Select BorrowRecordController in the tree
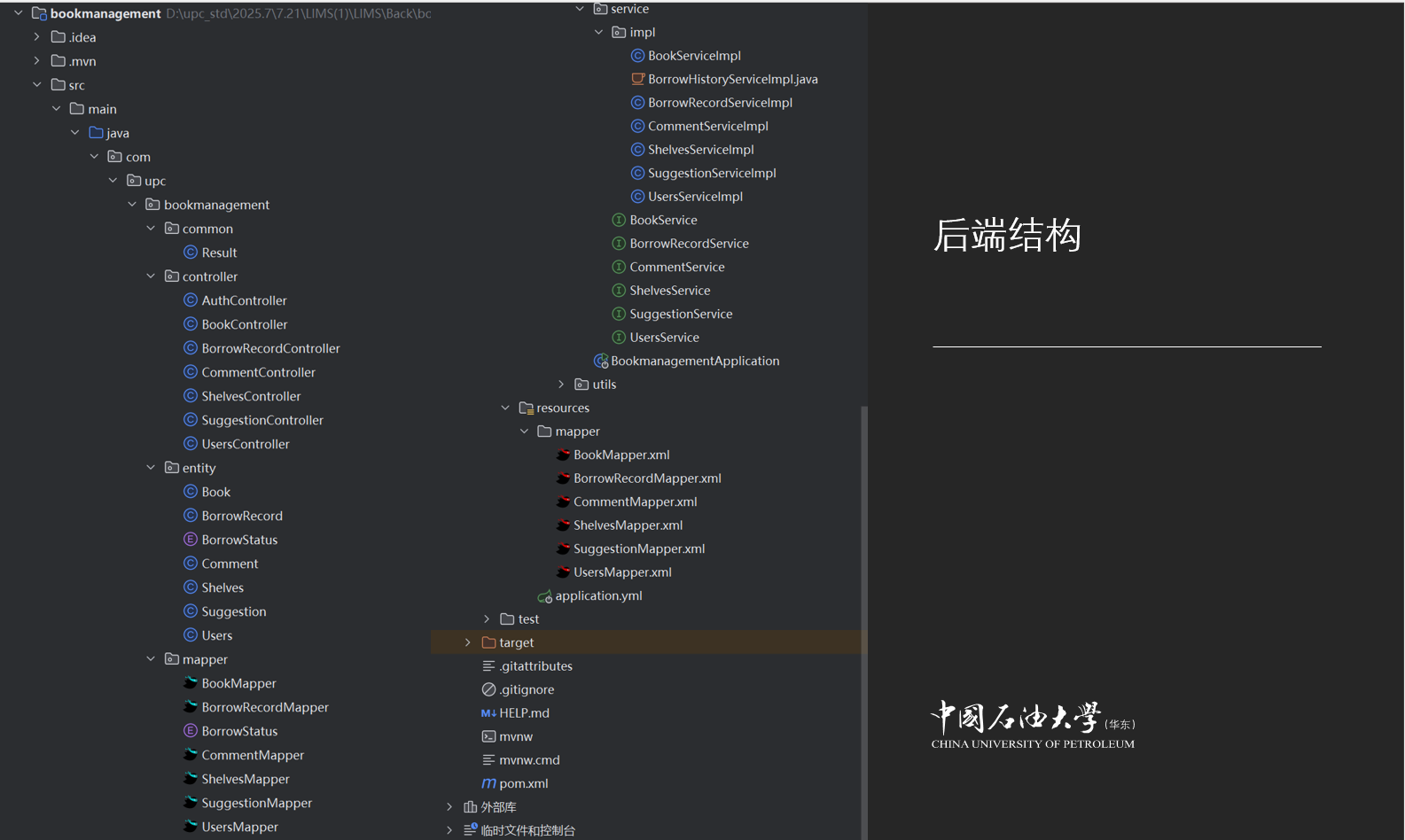1405x840 pixels. [x=270, y=348]
